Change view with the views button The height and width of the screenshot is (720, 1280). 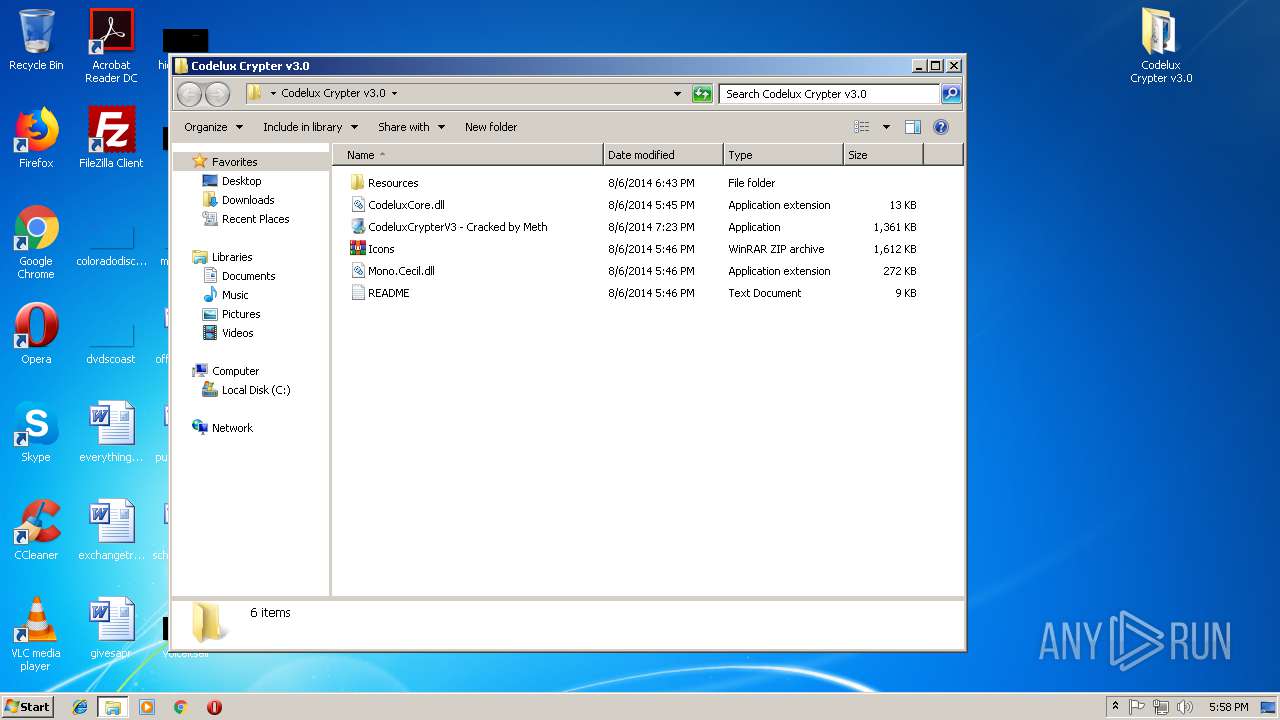tap(862, 127)
